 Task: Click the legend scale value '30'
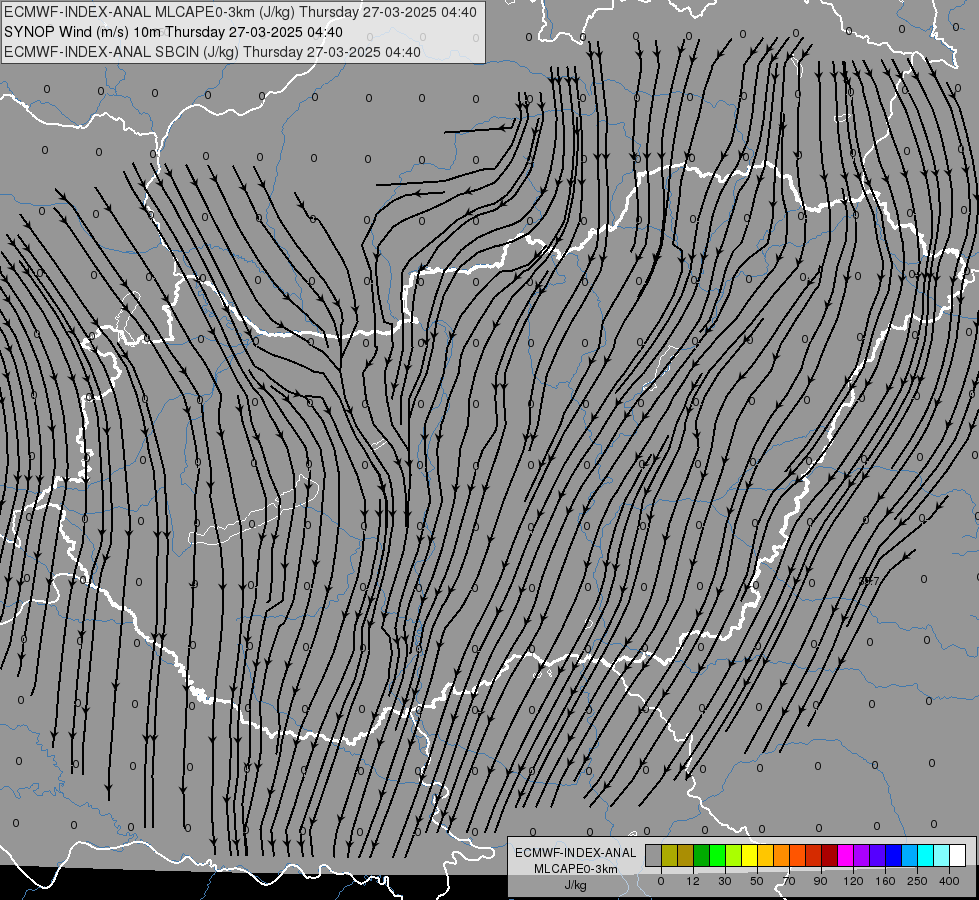pyautogui.click(x=725, y=881)
